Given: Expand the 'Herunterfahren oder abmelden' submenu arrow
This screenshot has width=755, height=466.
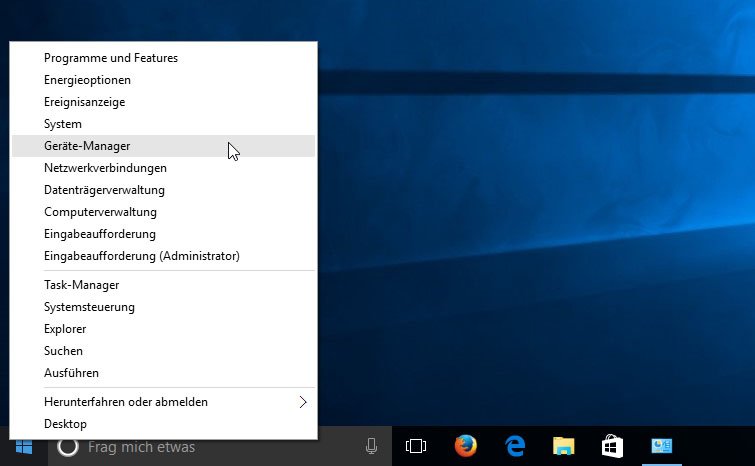Looking at the screenshot, I should (303, 402).
